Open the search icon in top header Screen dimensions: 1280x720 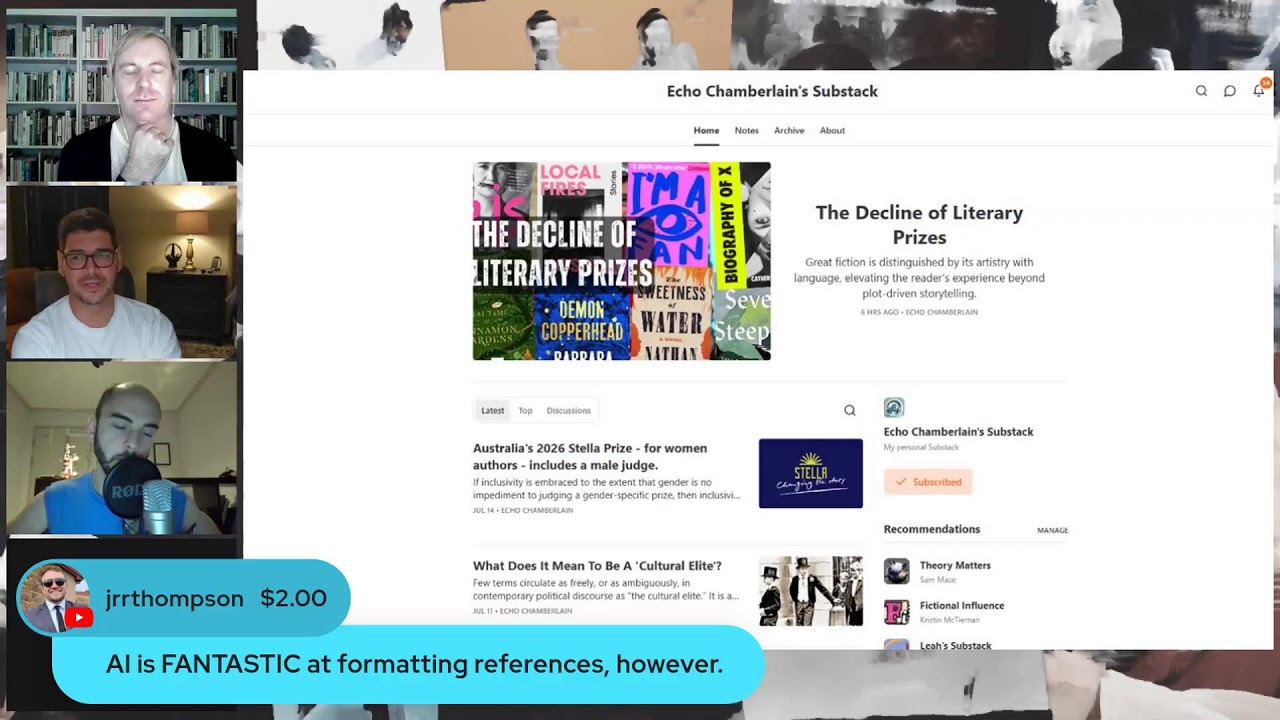[x=1201, y=91]
